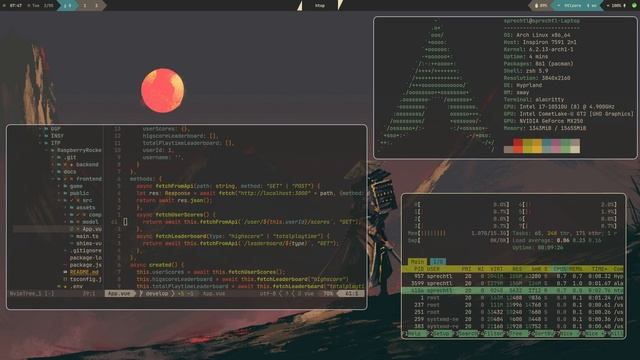Click the Tree function button in htop
The image size is (640, 360).
pyautogui.click(x=517, y=333)
